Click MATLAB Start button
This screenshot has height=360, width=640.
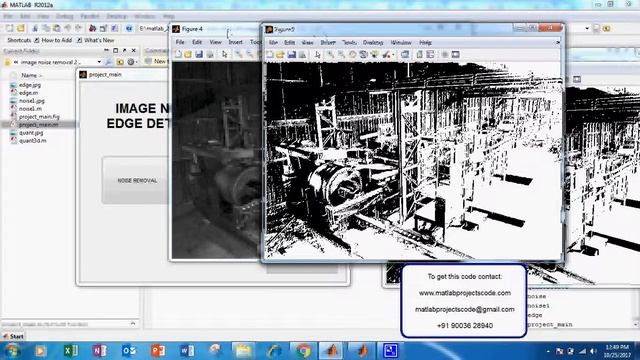[13, 336]
